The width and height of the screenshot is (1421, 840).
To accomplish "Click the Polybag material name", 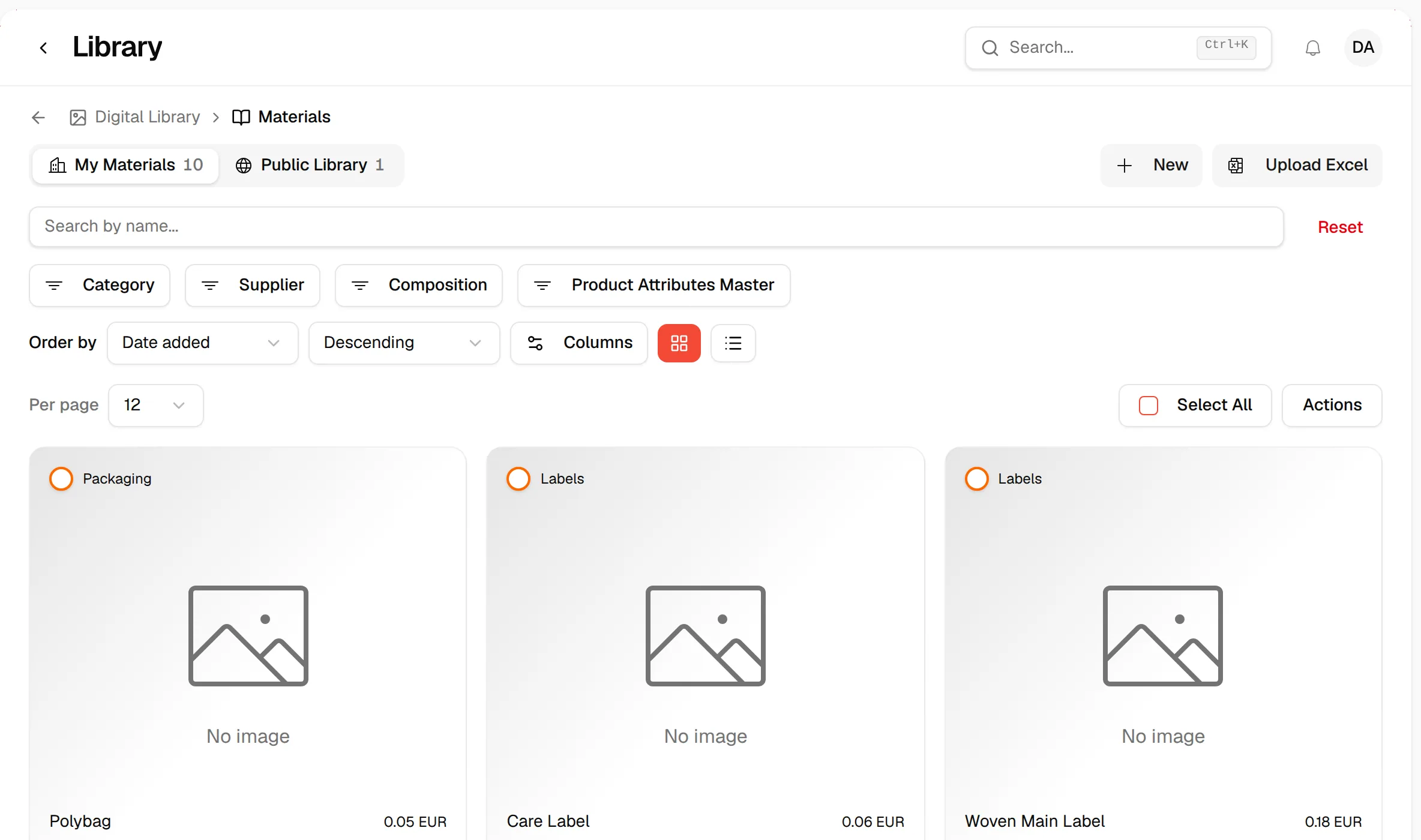I will pos(80,821).
